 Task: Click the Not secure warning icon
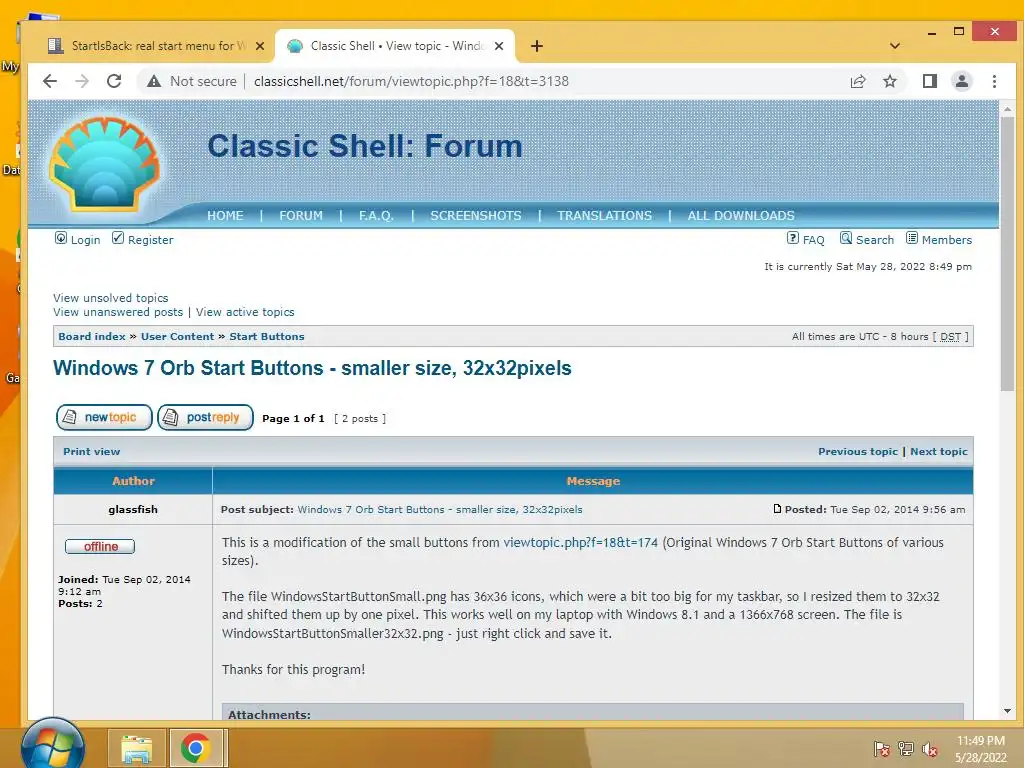pyautogui.click(x=153, y=81)
